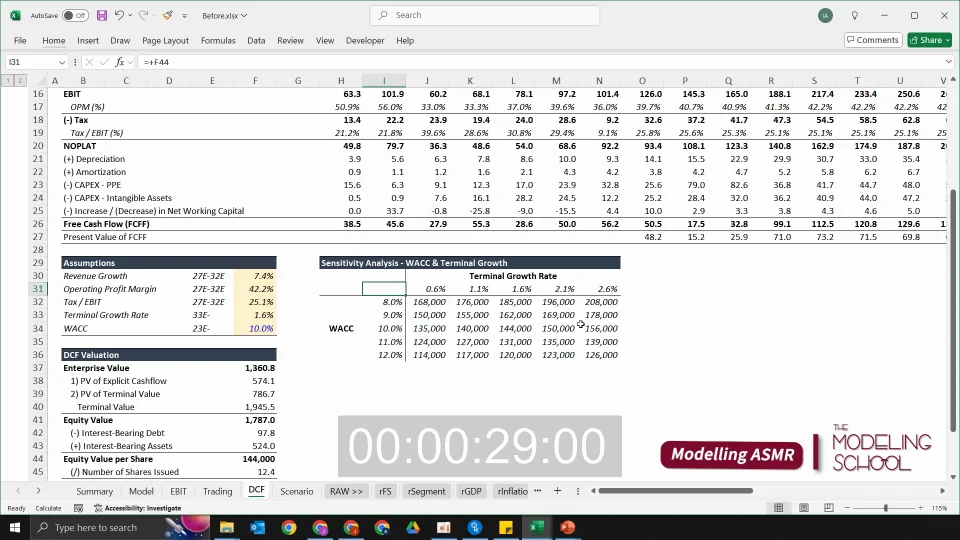
Task: Expand the formula bar chevron
Action: pyautogui.click(x=948, y=62)
